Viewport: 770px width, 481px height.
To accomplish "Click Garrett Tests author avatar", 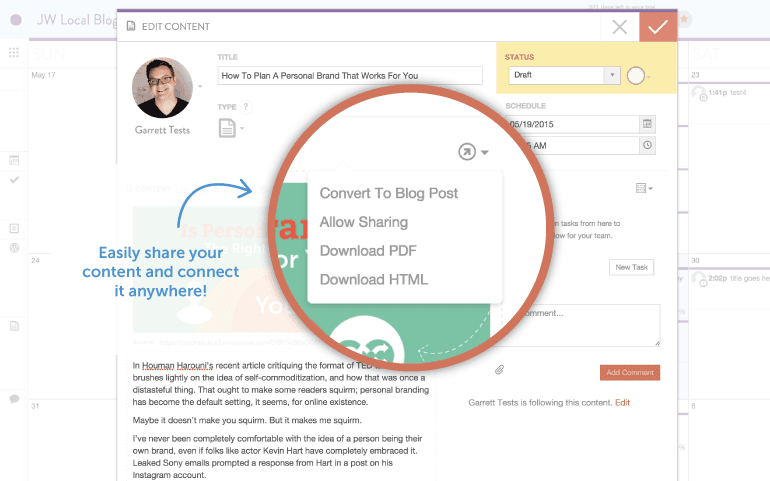I will (162, 88).
